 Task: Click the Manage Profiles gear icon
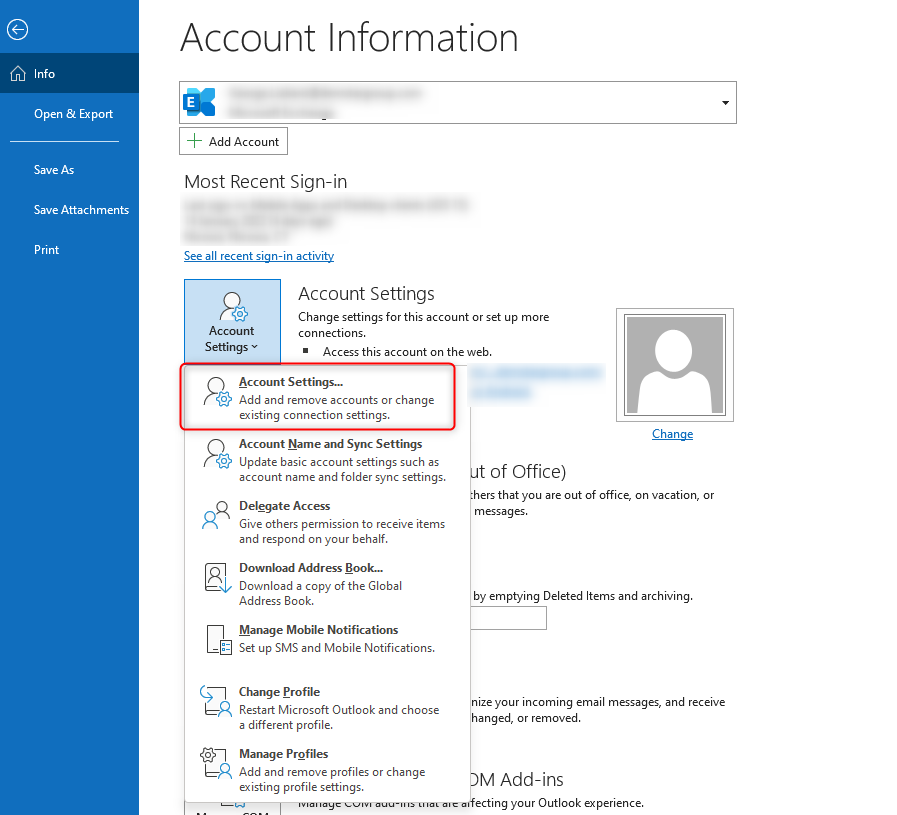217,763
